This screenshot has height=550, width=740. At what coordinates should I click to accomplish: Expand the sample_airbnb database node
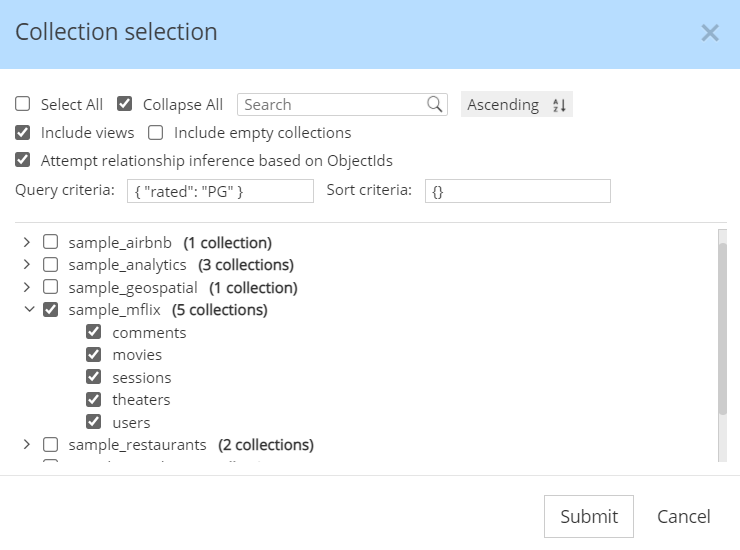[x=28, y=242]
